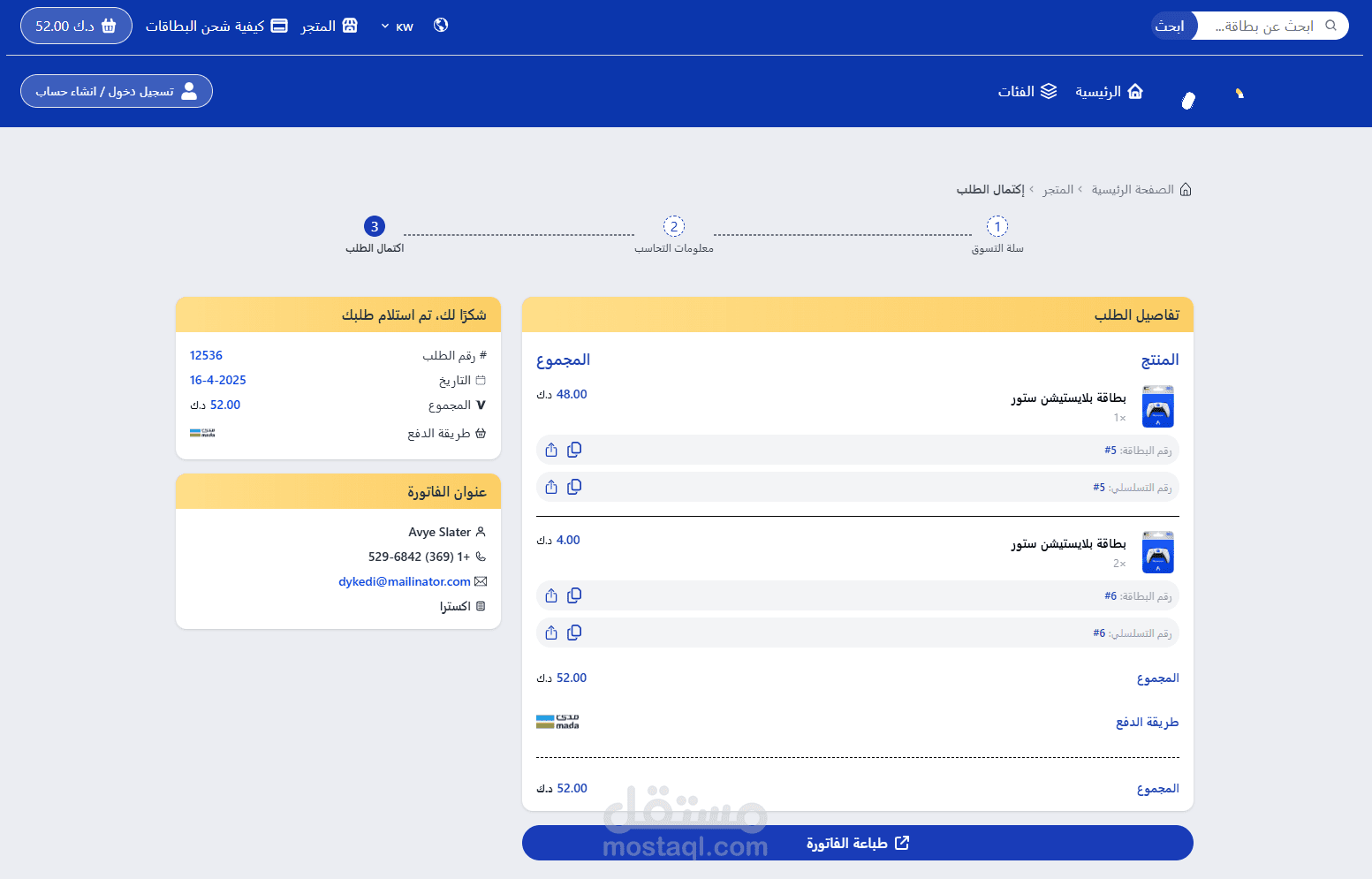Image resolution: width=1372 pixels, height=879 pixels.
Task: Click order number 12536
Action: [x=206, y=355]
